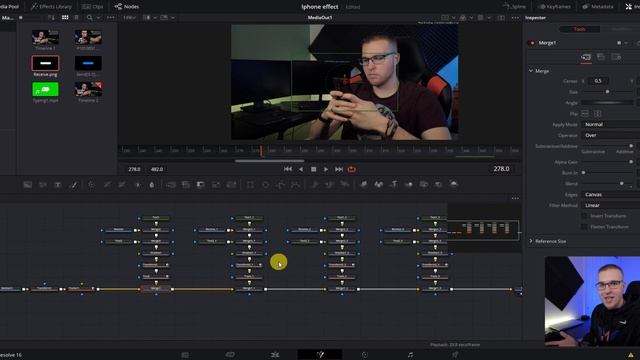This screenshot has height=360, width=640.
Task: Open the node editor three-dot options menu
Action: coord(515,198)
